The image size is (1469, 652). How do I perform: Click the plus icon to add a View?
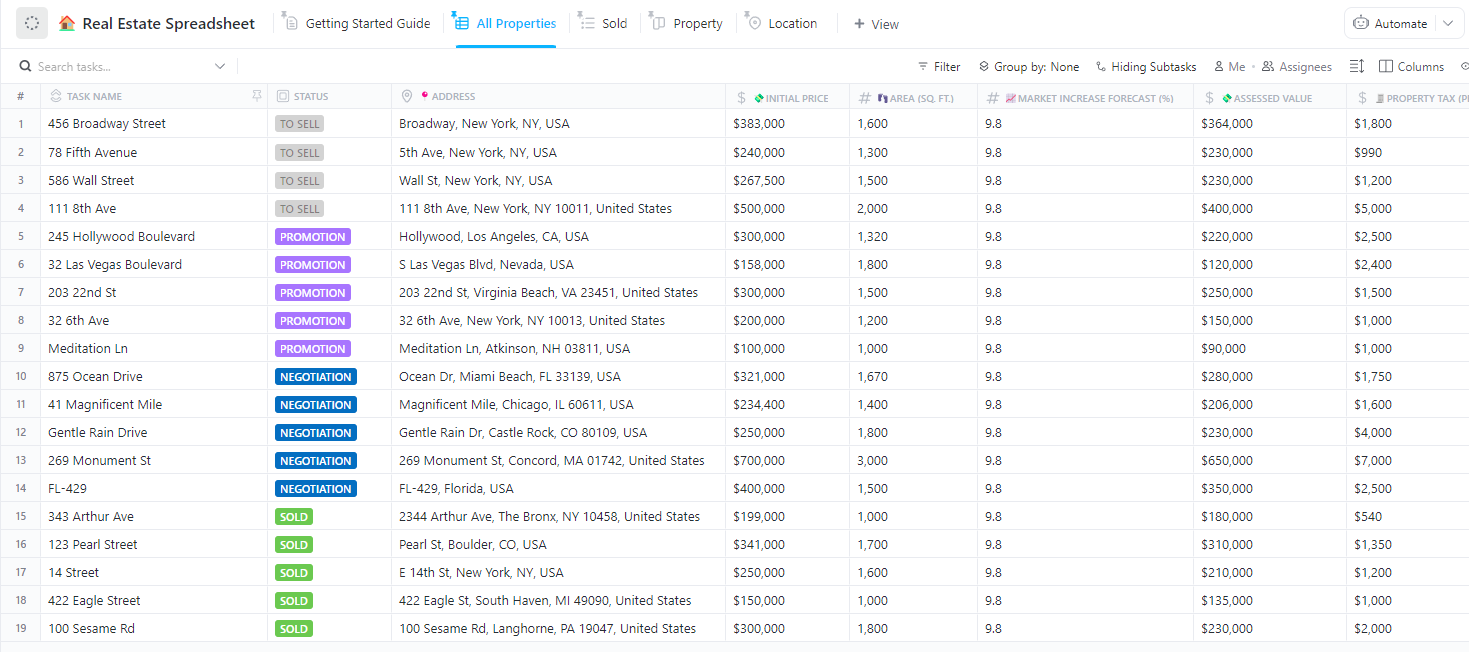pyautogui.click(x=859, y=24)
